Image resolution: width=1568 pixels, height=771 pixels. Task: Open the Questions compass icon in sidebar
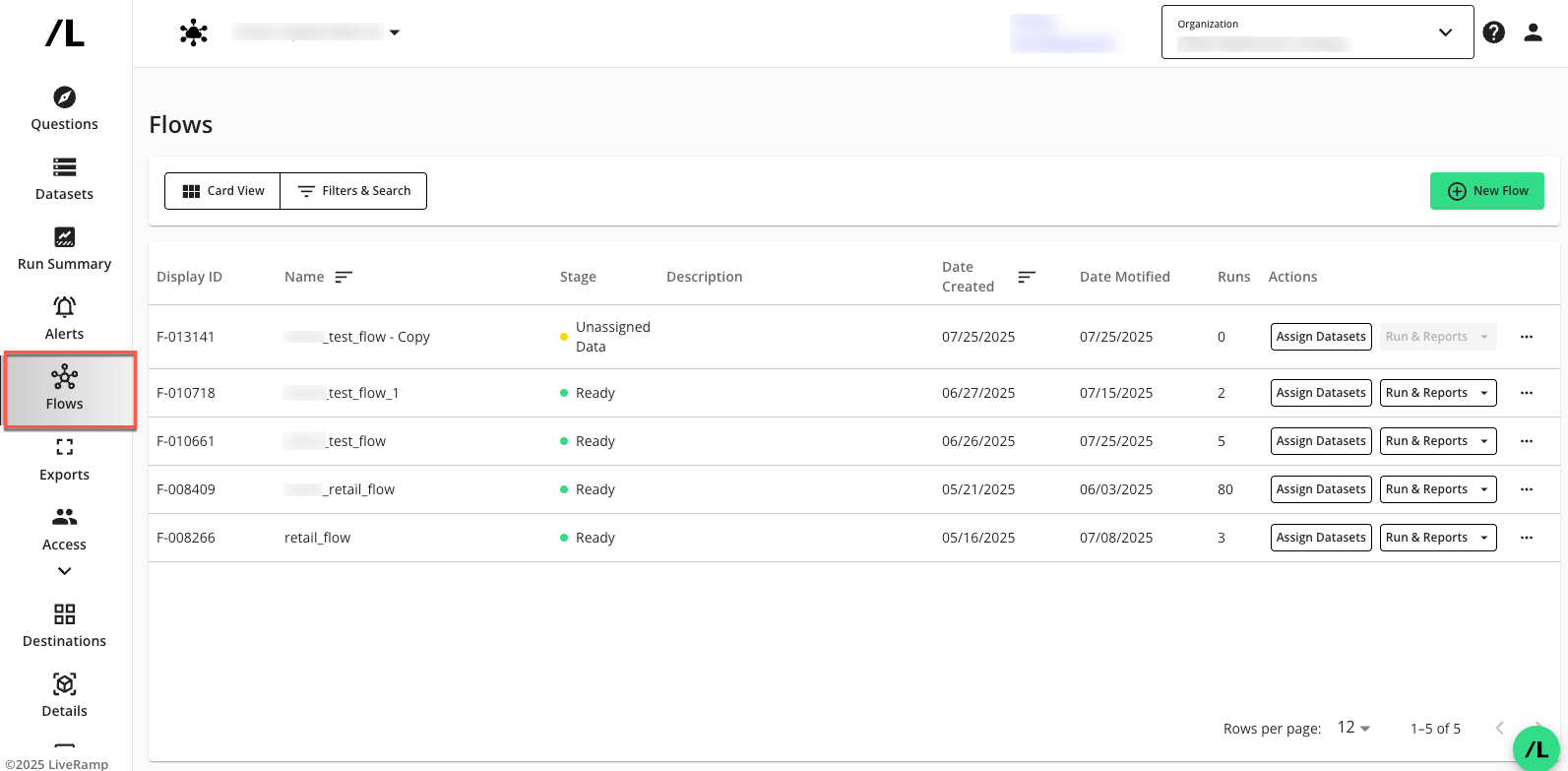(x=64, y=97)
